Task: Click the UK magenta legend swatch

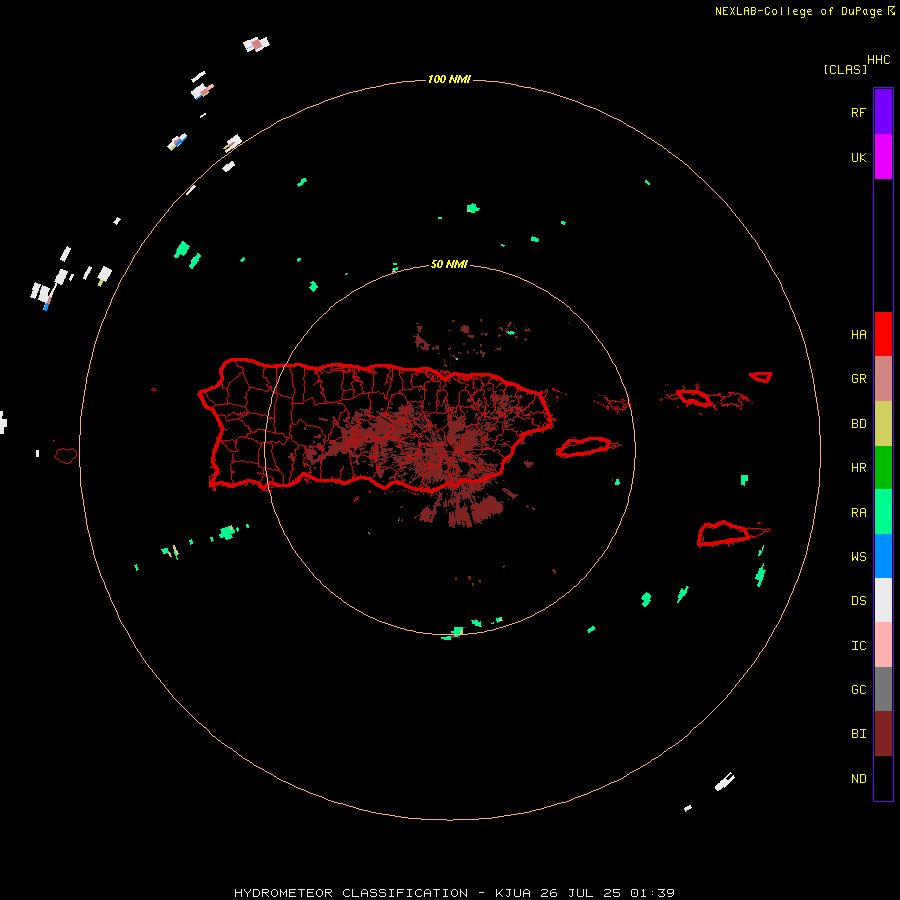Action: pos(883,157)
